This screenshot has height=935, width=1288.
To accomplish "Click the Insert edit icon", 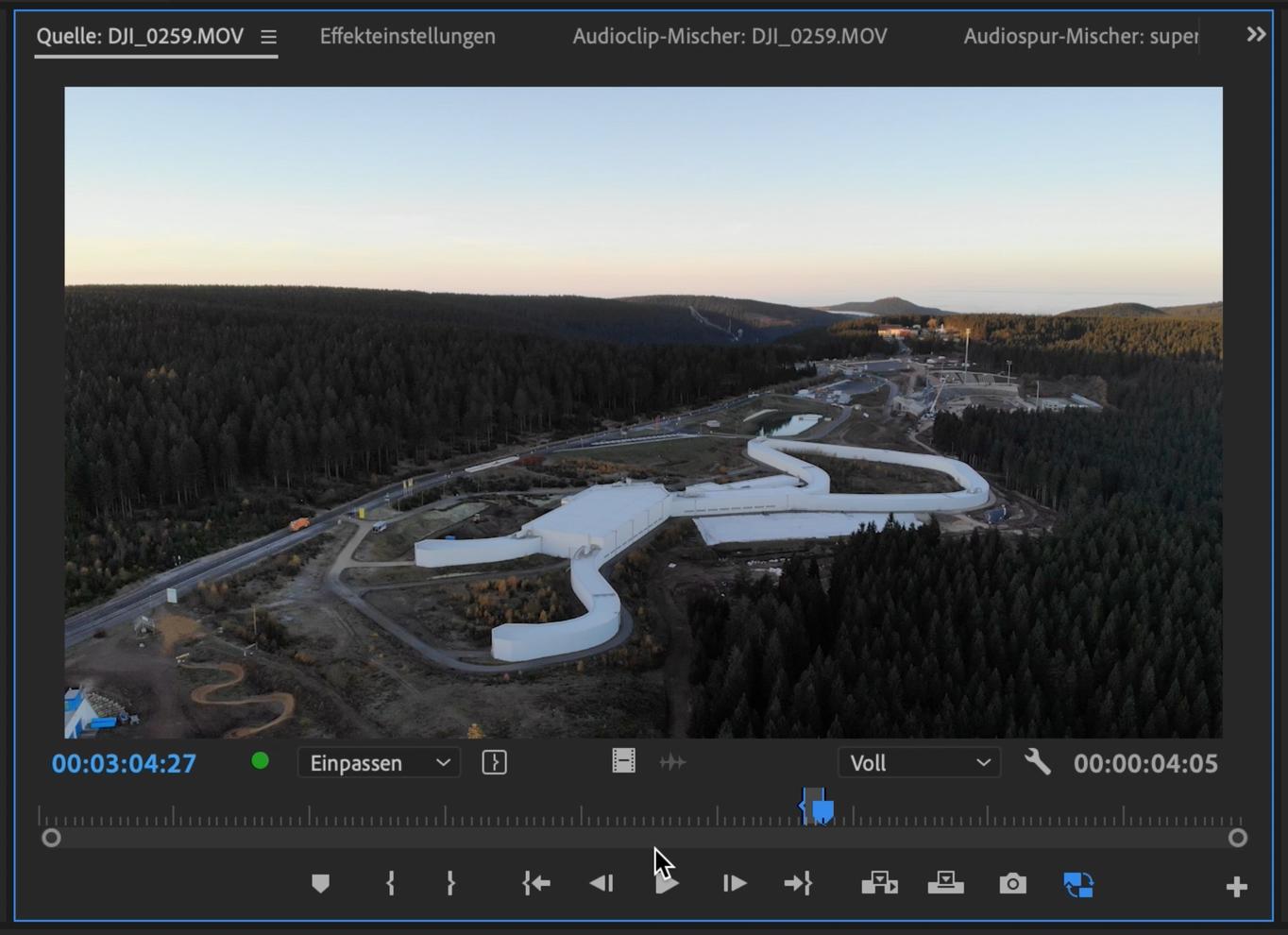I will (x=879, y=884).
